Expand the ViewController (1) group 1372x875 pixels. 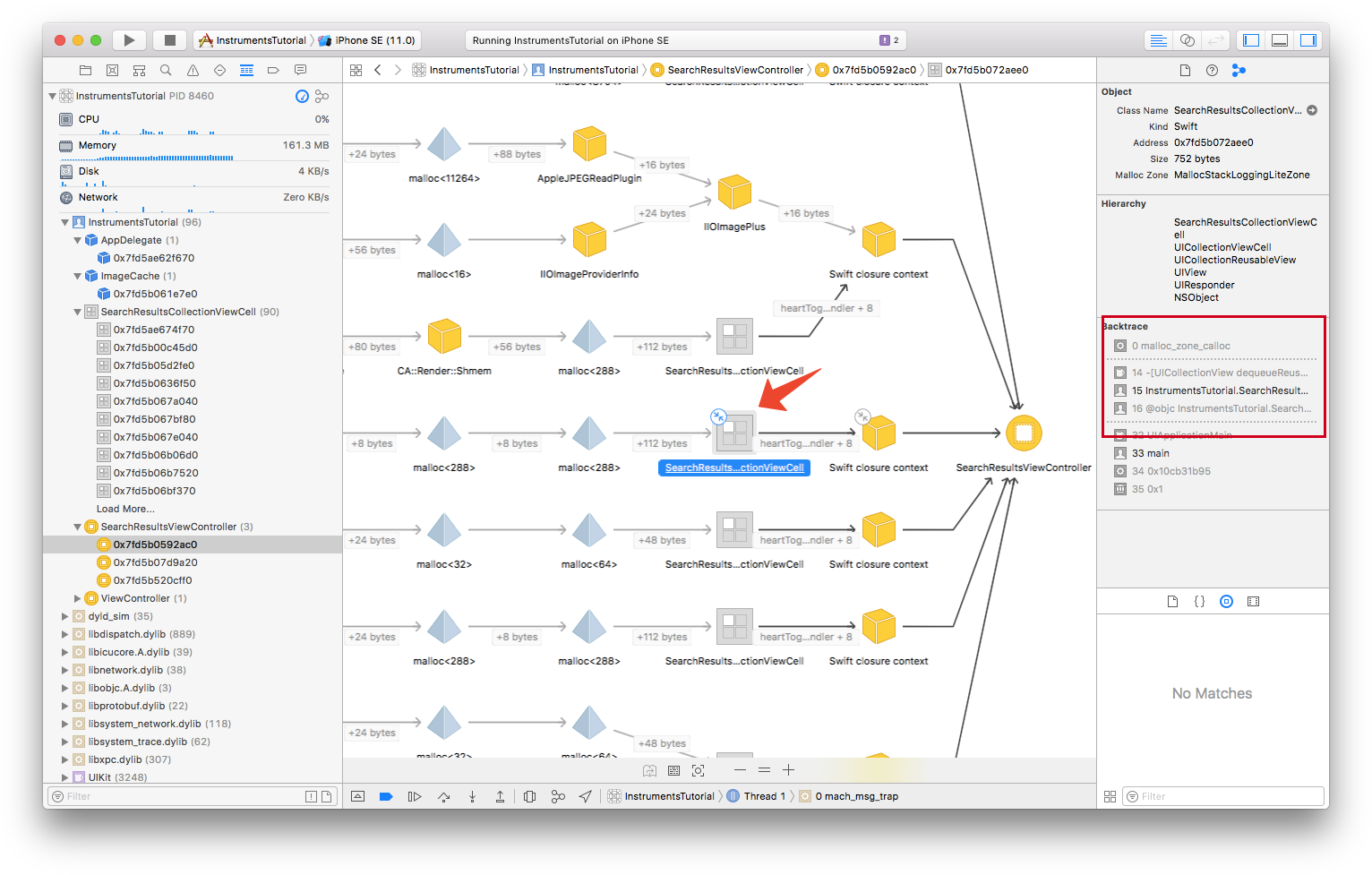pyautogui.click(x=77, y=598)
